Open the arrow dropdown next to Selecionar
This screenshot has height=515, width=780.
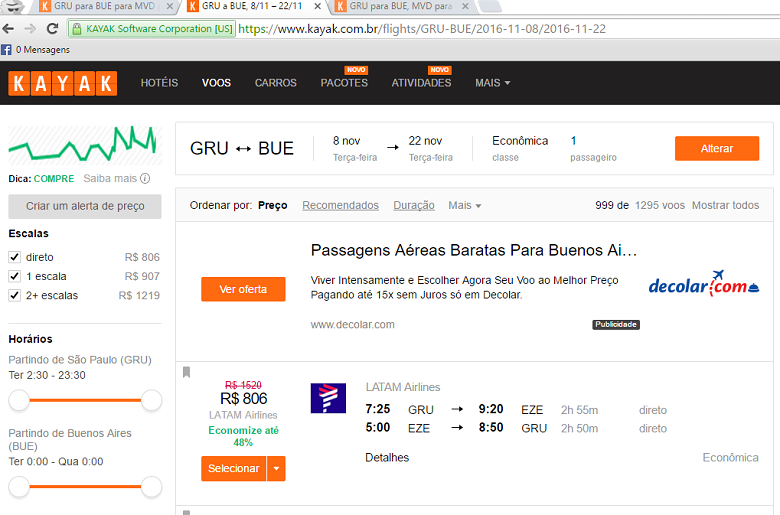[276, 469]
